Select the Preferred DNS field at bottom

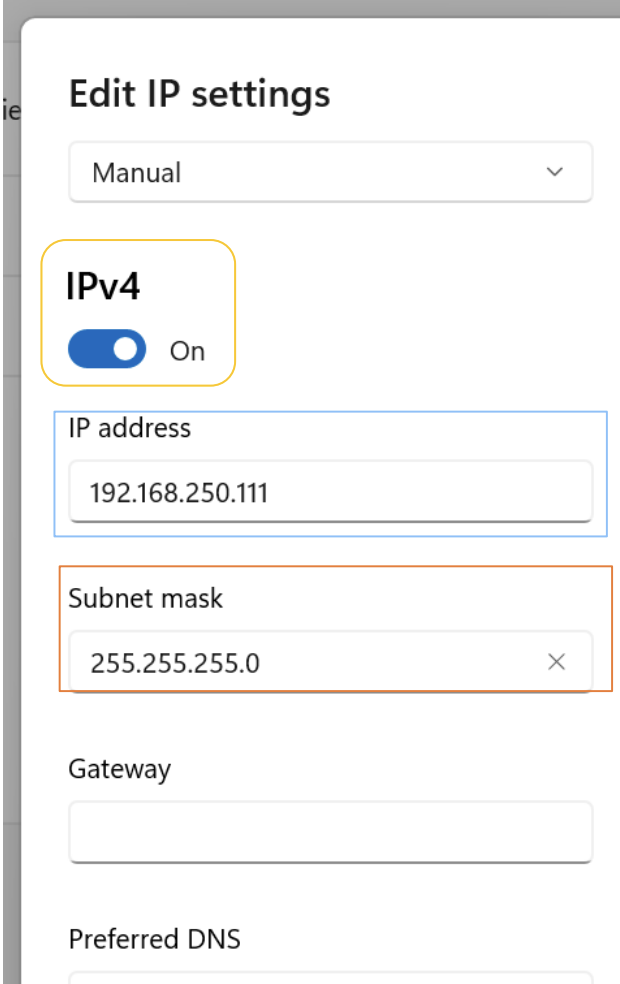(x=331, y=978)
